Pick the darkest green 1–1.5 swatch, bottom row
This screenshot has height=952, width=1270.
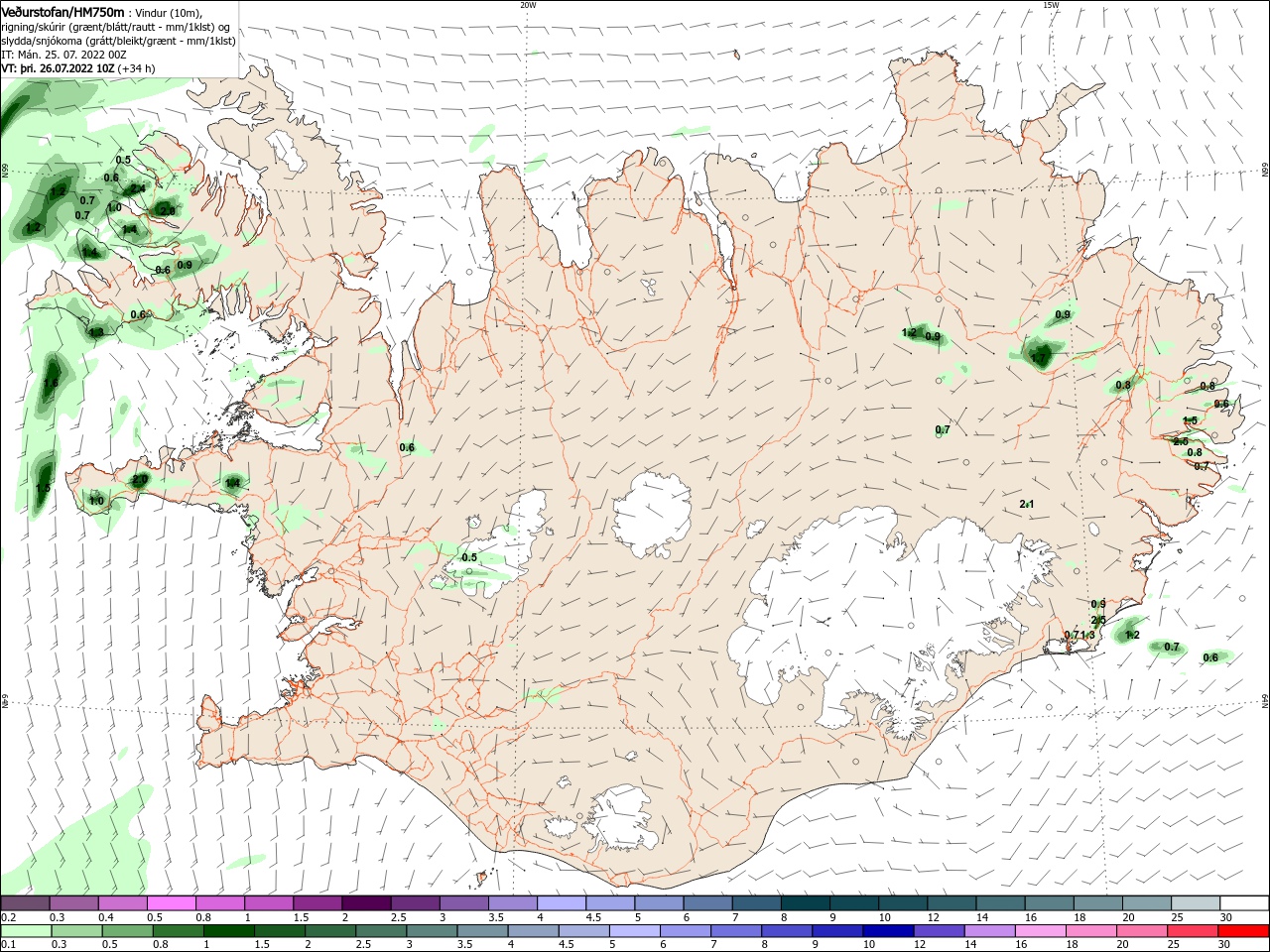[229, 931]
